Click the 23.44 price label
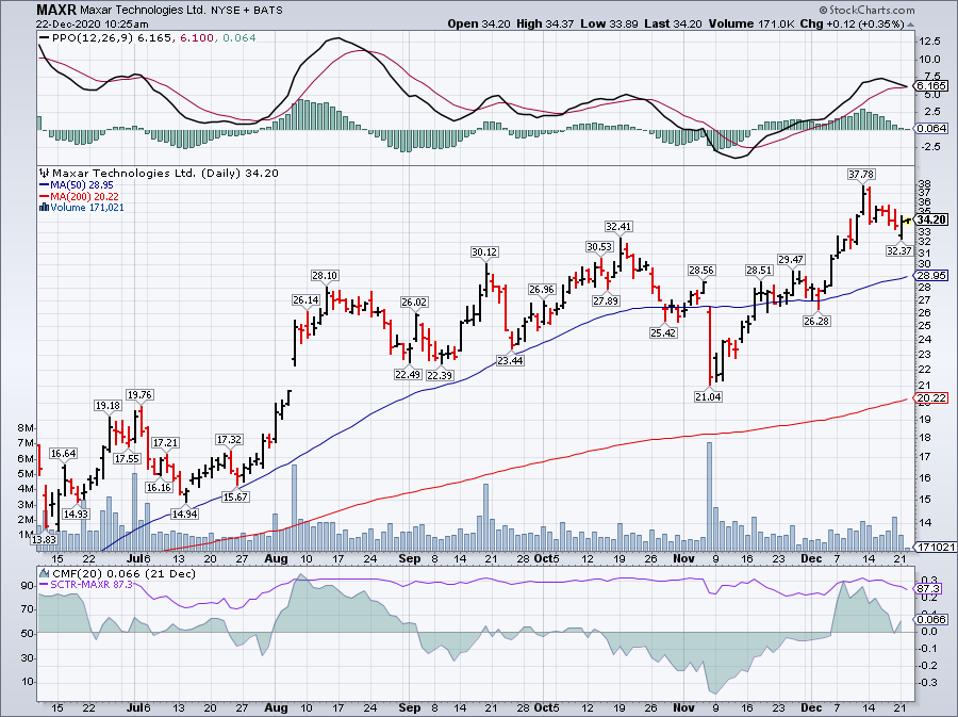This screenshot has width=958, height=717. pos(510,361)
